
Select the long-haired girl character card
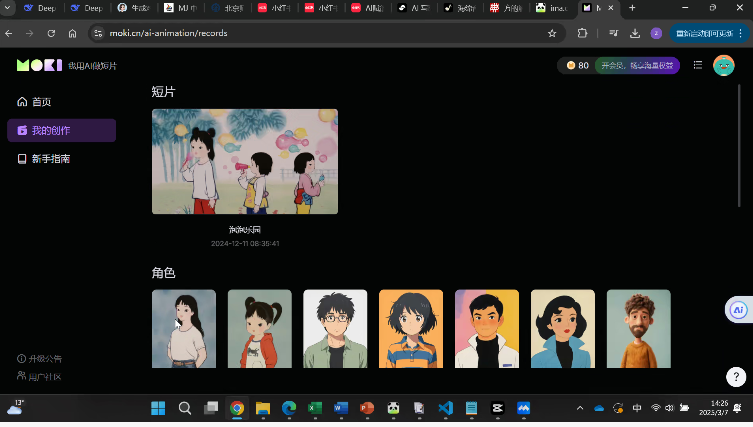(x=184, y=329)
